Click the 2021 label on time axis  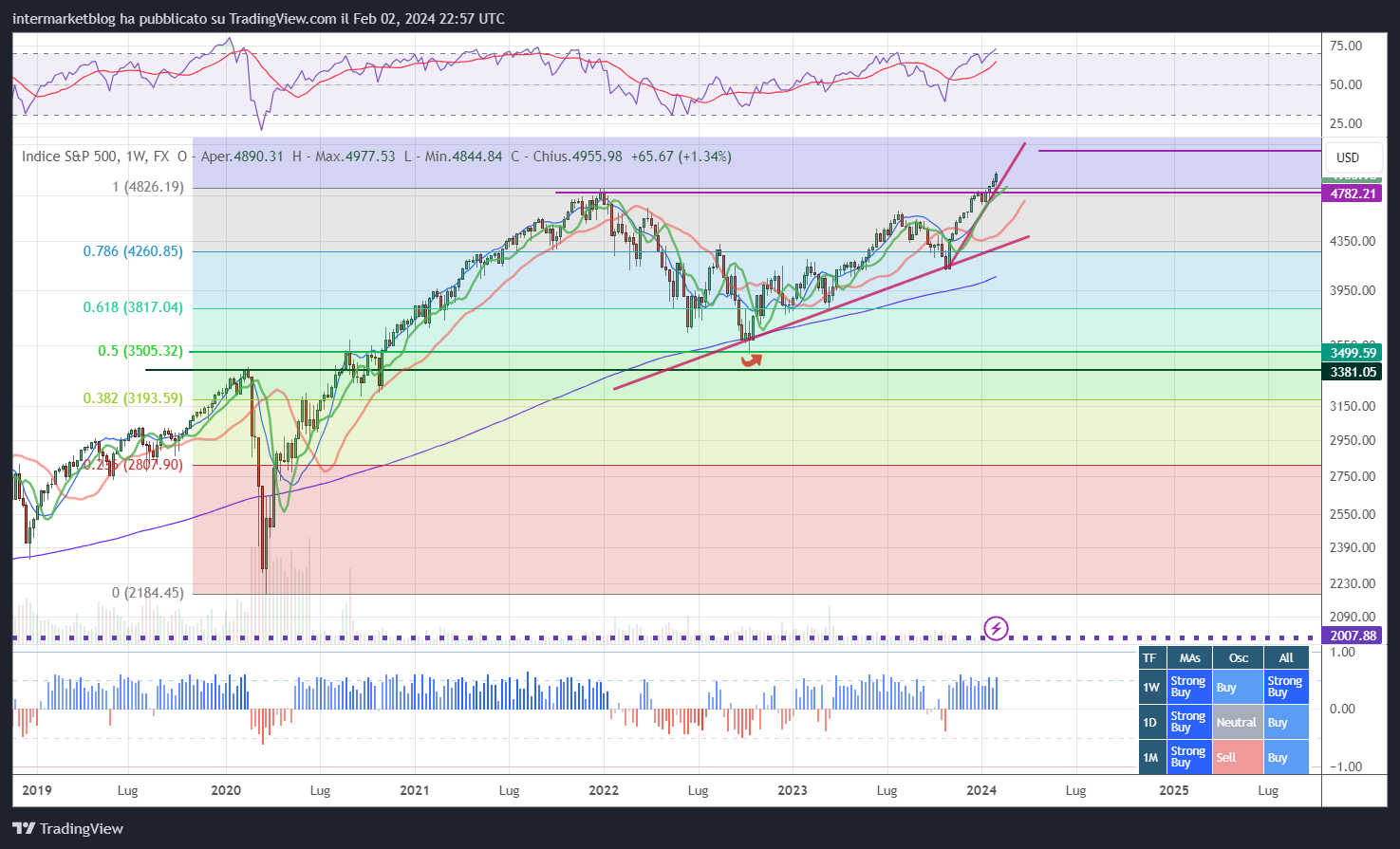click(x=415, y=790)
